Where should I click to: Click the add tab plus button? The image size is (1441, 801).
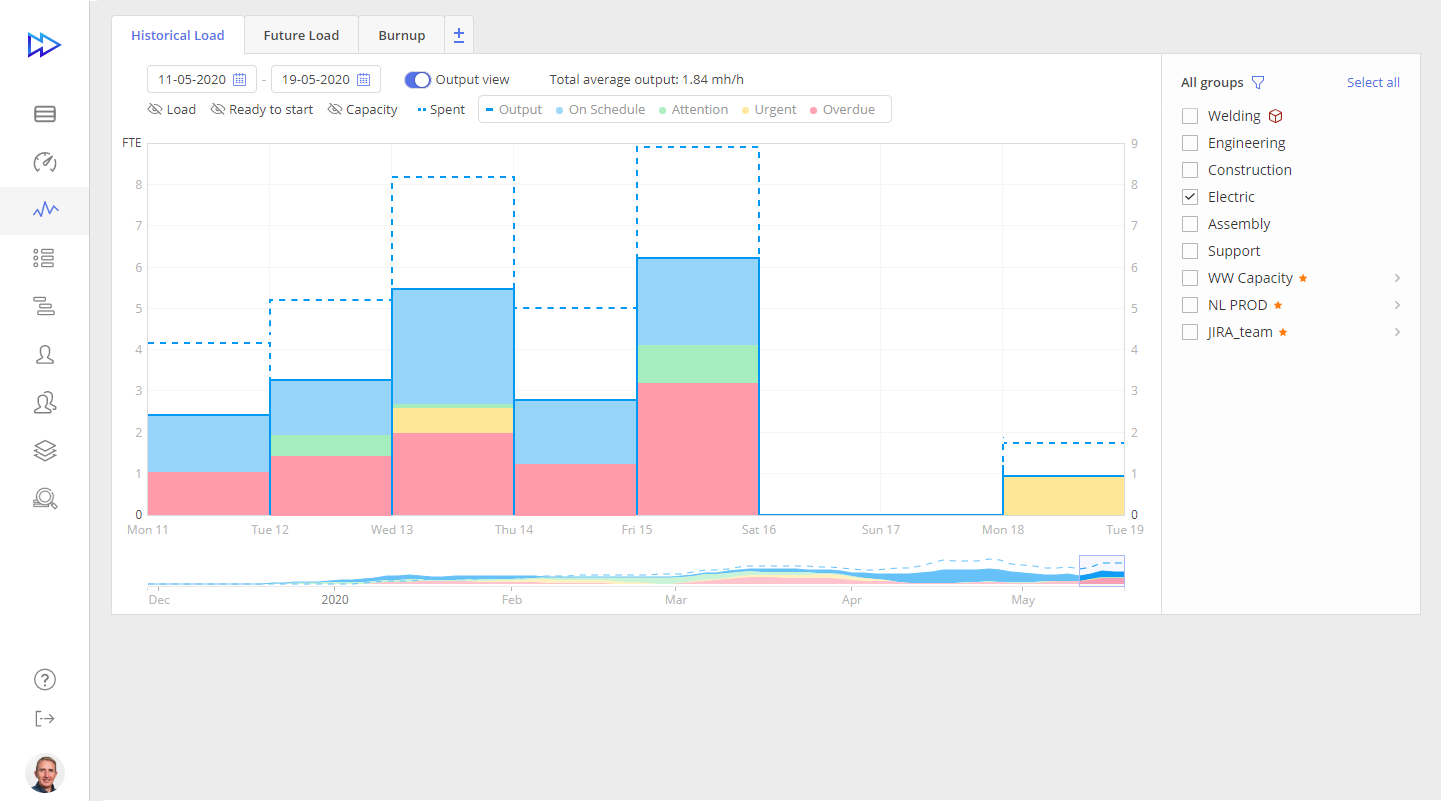(x=459, y=35)
